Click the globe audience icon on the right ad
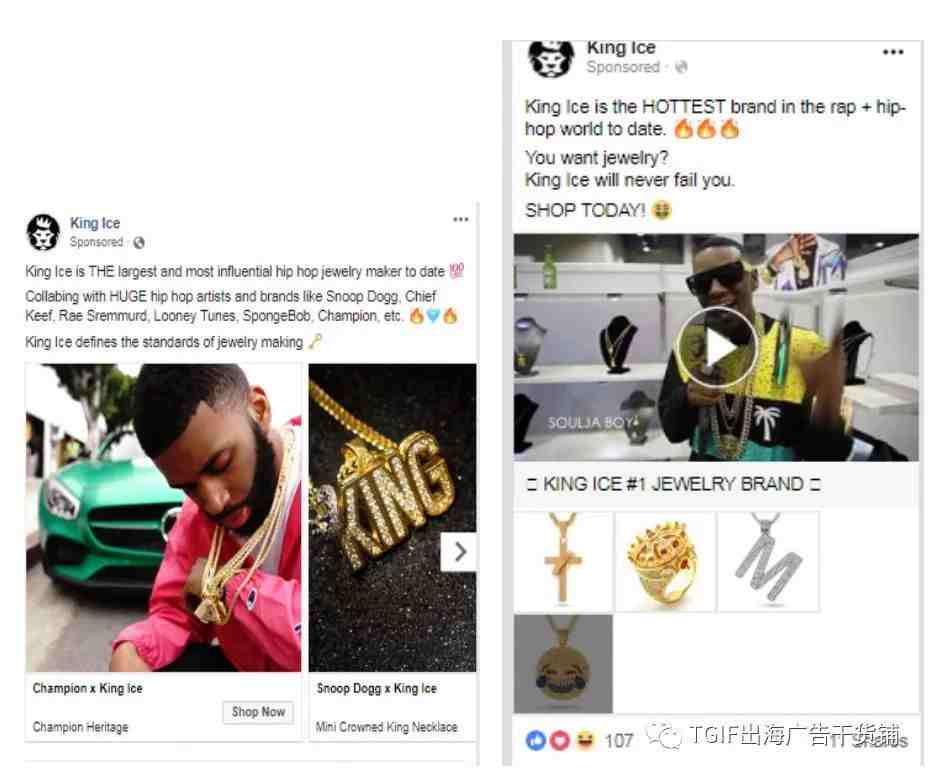 (x=681, y=67)
